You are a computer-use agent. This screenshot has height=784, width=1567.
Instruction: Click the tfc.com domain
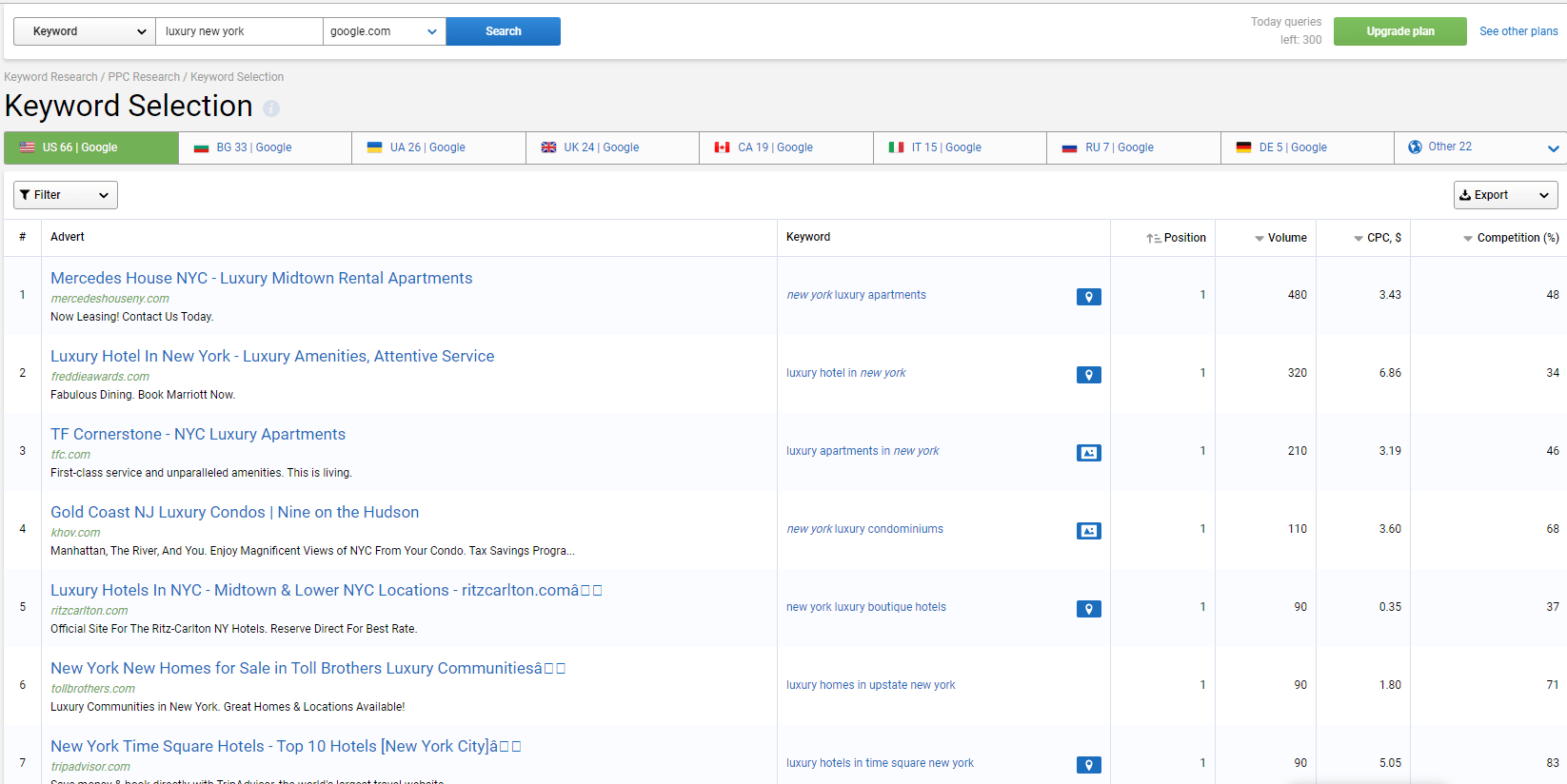70,455
